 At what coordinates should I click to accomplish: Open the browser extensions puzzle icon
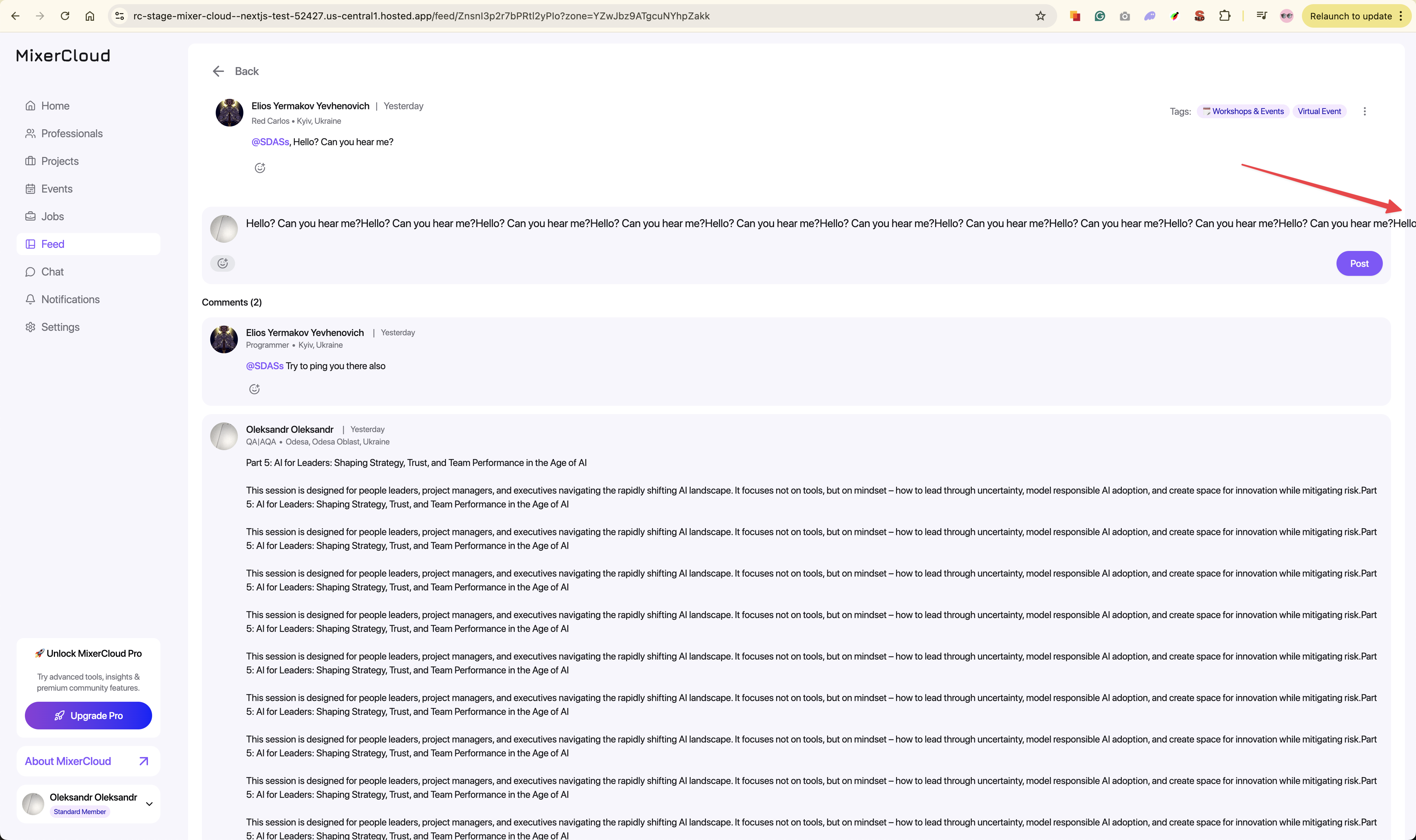coord(1224,16)
